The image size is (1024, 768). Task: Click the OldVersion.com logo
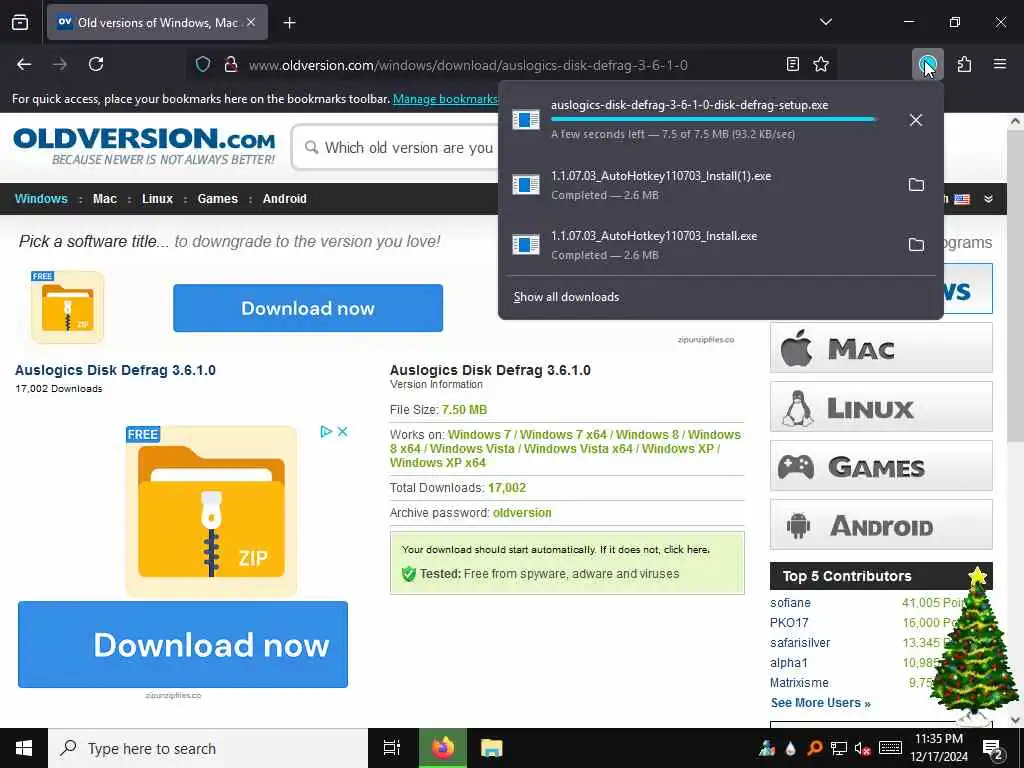144,146
